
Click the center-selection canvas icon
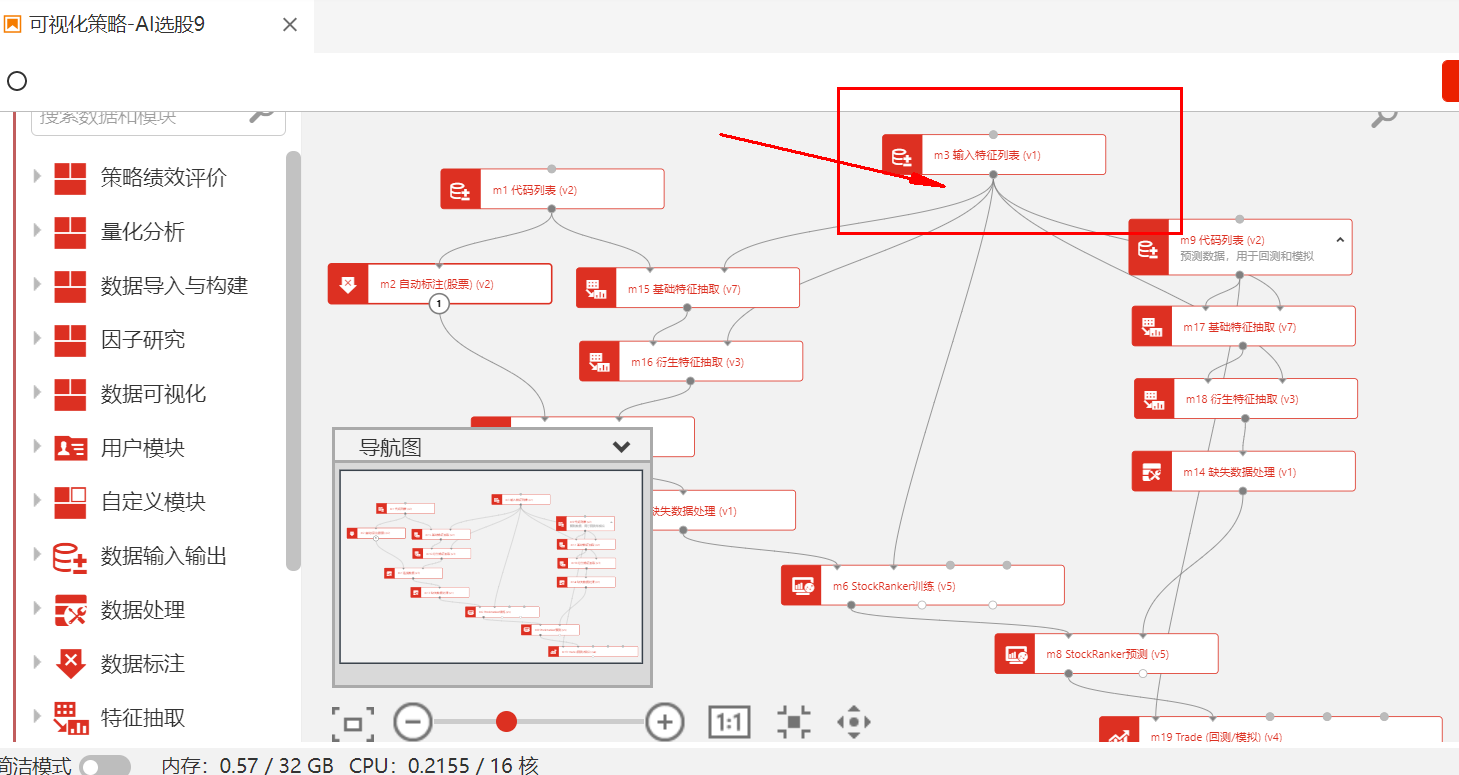[794, 722]
